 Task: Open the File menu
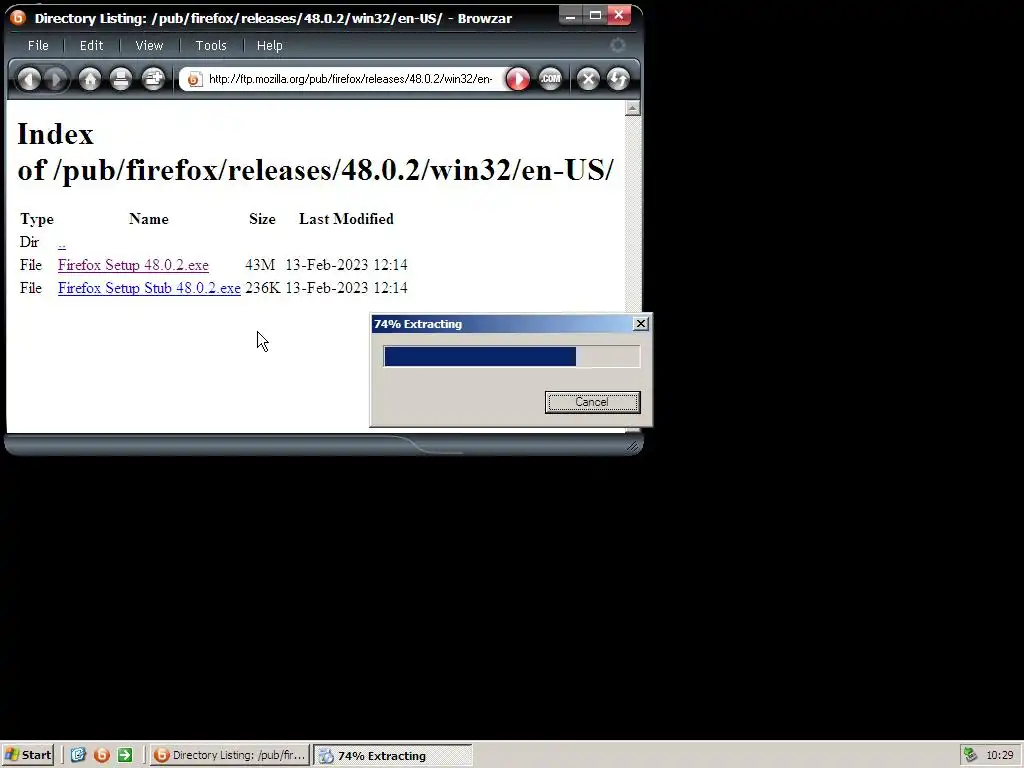point(38,46)
